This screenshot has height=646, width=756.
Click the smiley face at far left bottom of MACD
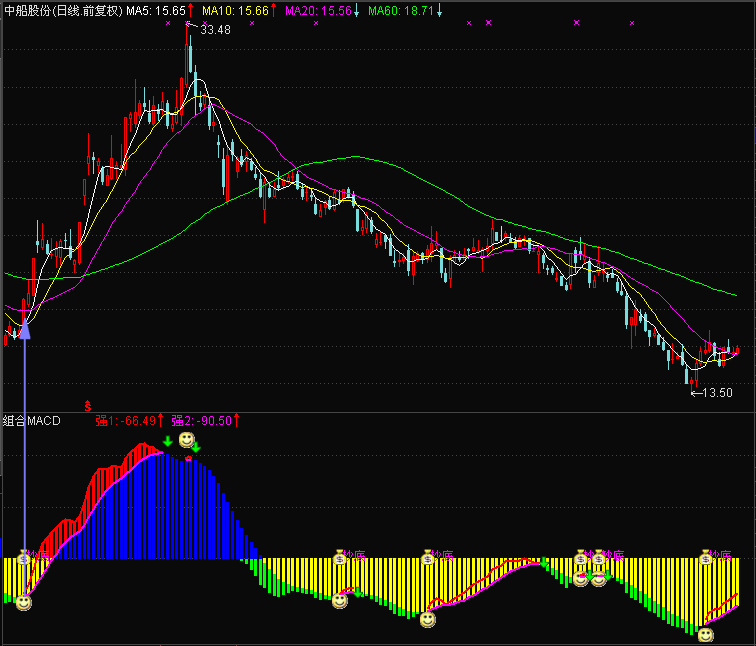[23, 602]
